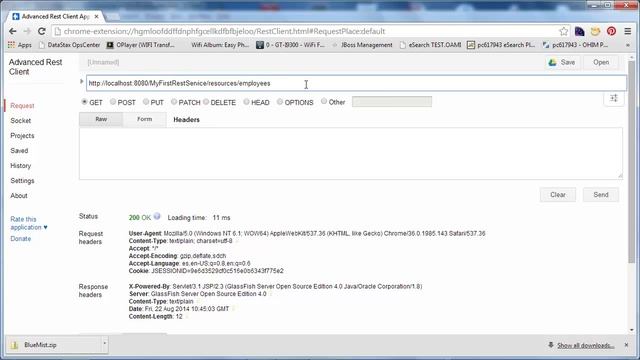Click the Open button

point(601,62)
